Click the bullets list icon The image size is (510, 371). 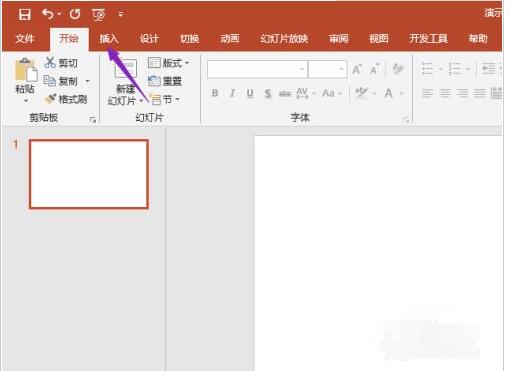(427, 69)
